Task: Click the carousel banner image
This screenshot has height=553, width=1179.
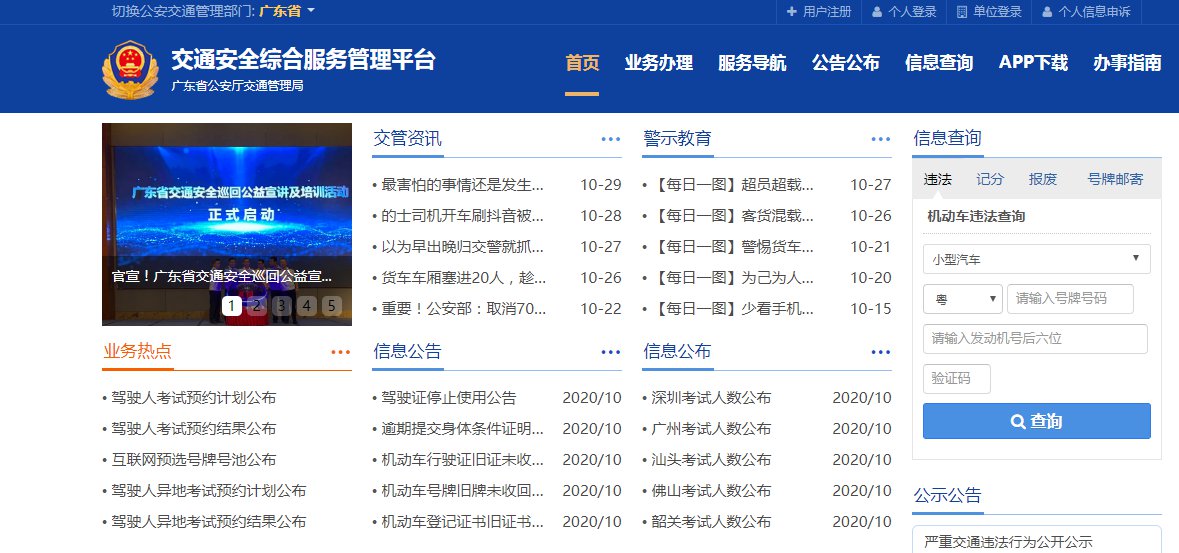Action: 227,200
